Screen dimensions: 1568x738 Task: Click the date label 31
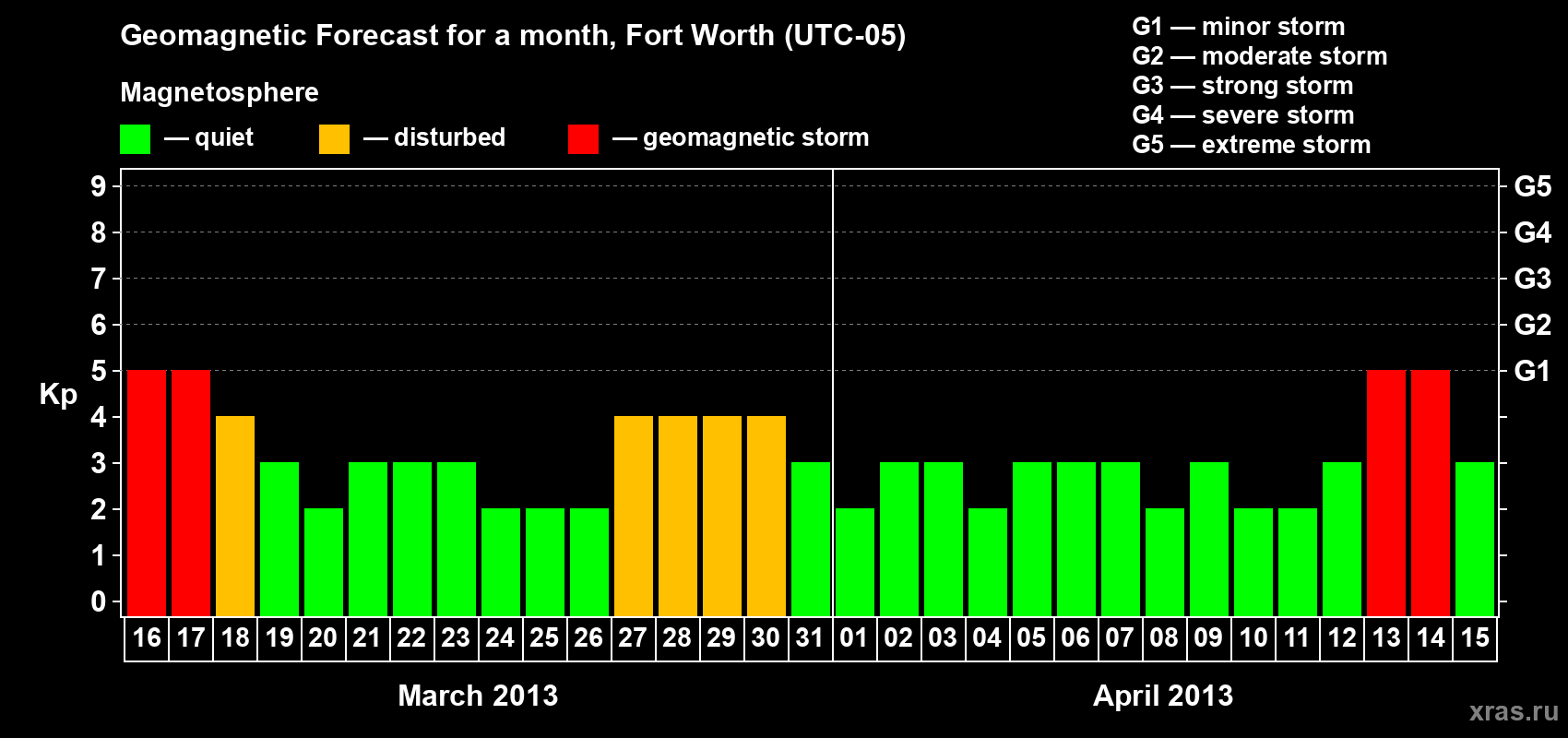[810, 637]
